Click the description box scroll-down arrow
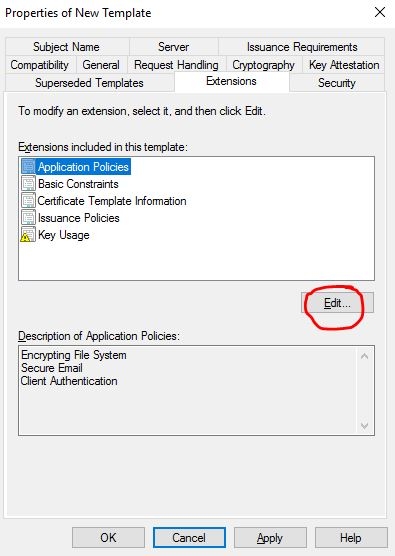The width and height of the screenshot is (395, 556). coord(365,426)
